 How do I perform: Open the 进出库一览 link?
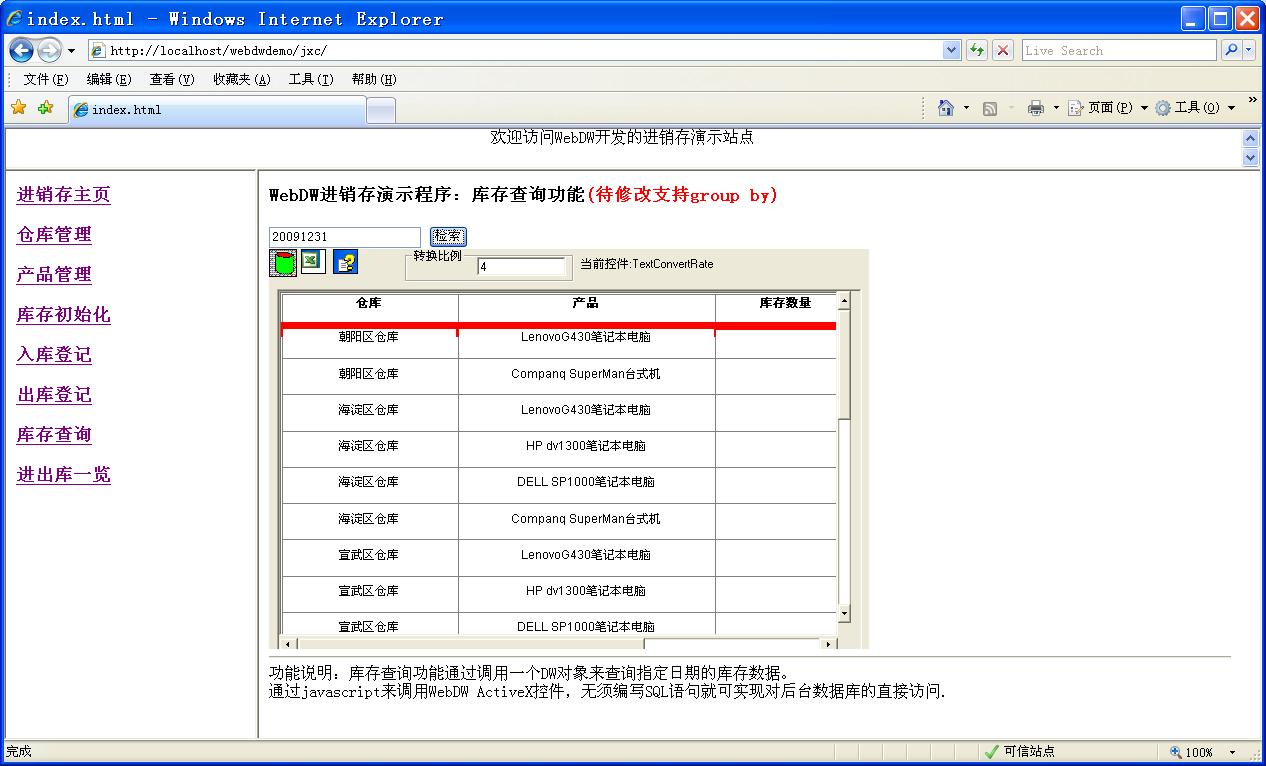pos(63,475)
